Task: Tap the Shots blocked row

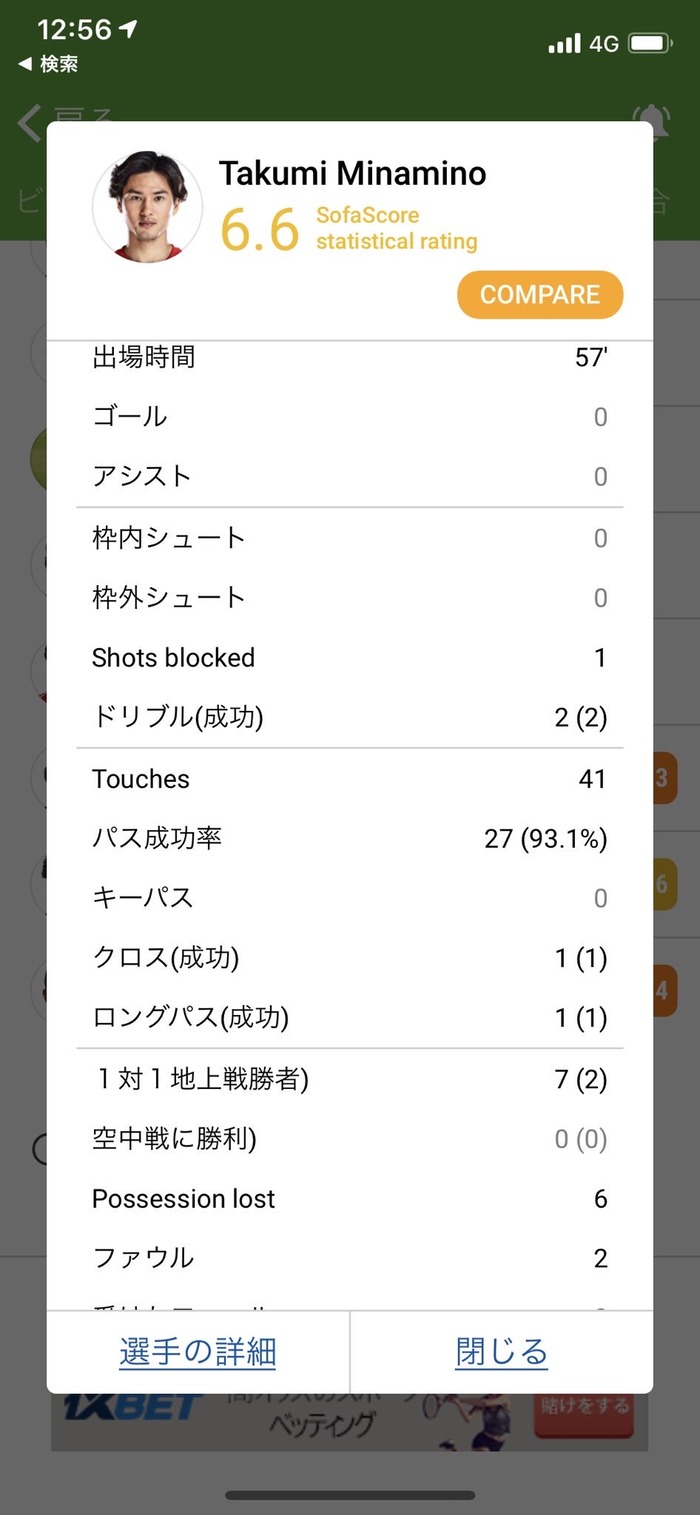Action: 350,657
